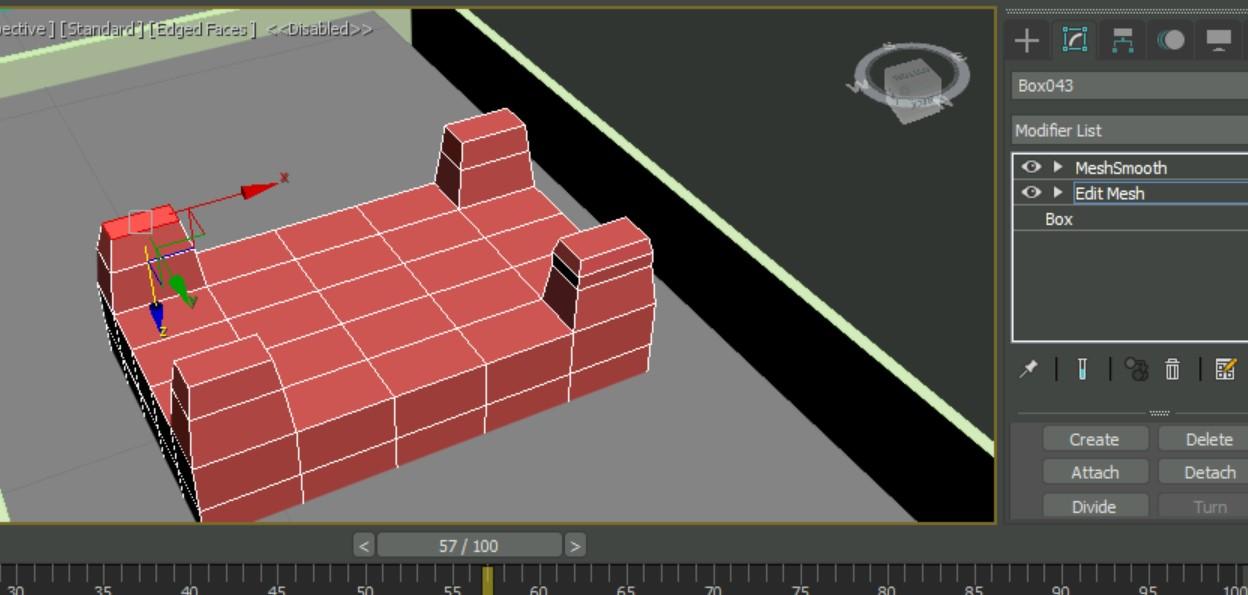Select Edit Mesh in the modifier stack
The width and height of the screenshot is (1248, 595).
pos(1110,193)
